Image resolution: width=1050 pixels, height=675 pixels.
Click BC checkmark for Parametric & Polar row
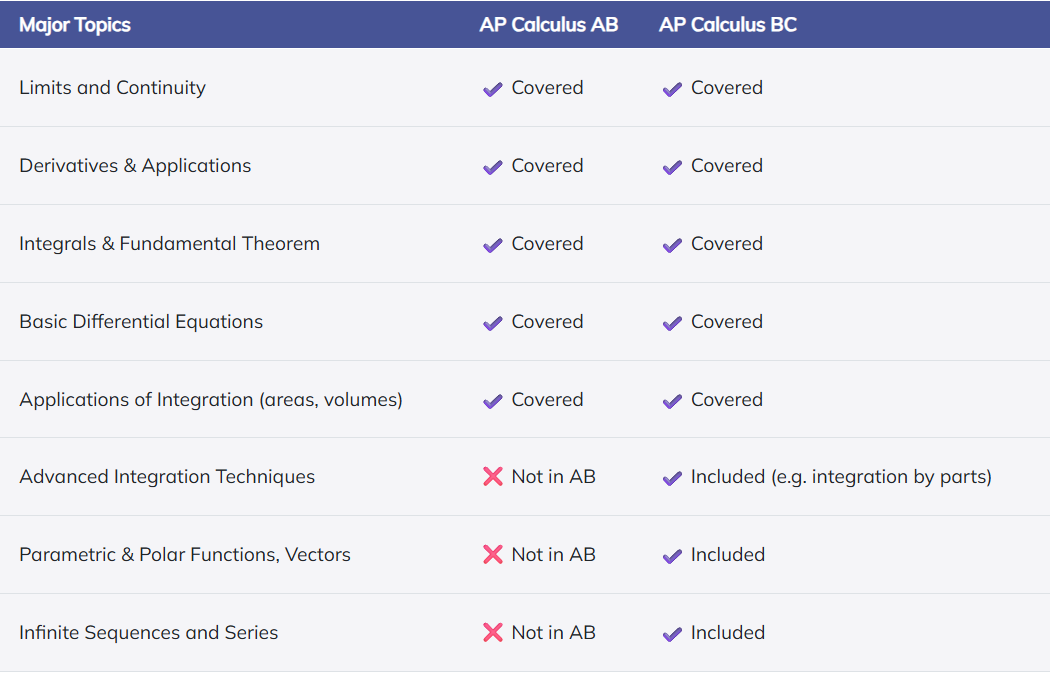coord(672,556)
